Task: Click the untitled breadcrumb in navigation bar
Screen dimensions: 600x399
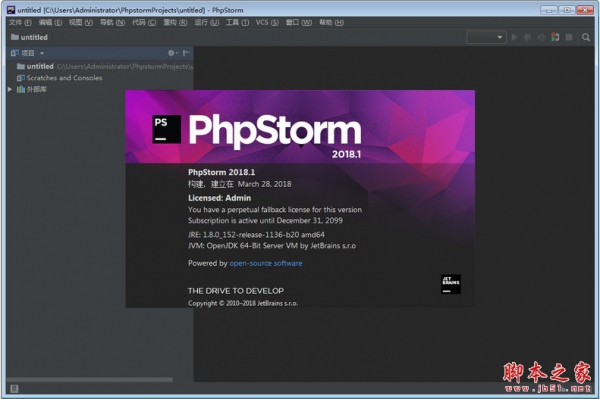Action: (29, 37)
